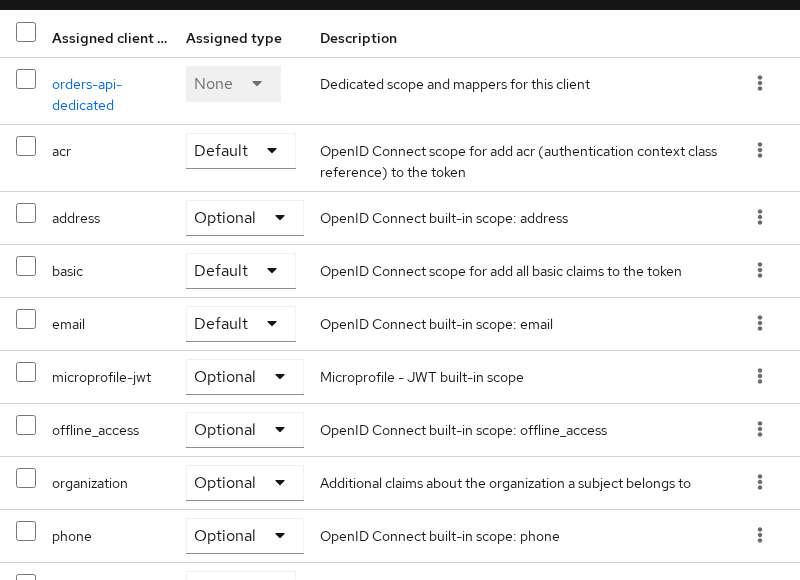Open kebab menu for address row
This screenshot has height=580, width=800.
pyautogui.click(x=760, y=217)
